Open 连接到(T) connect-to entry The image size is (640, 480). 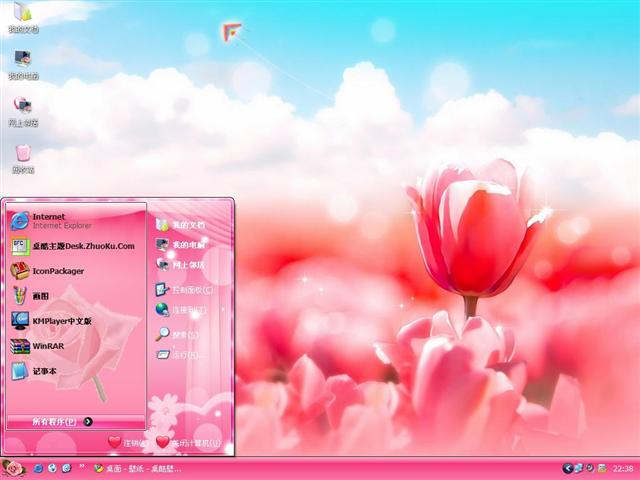pos(190,310)
